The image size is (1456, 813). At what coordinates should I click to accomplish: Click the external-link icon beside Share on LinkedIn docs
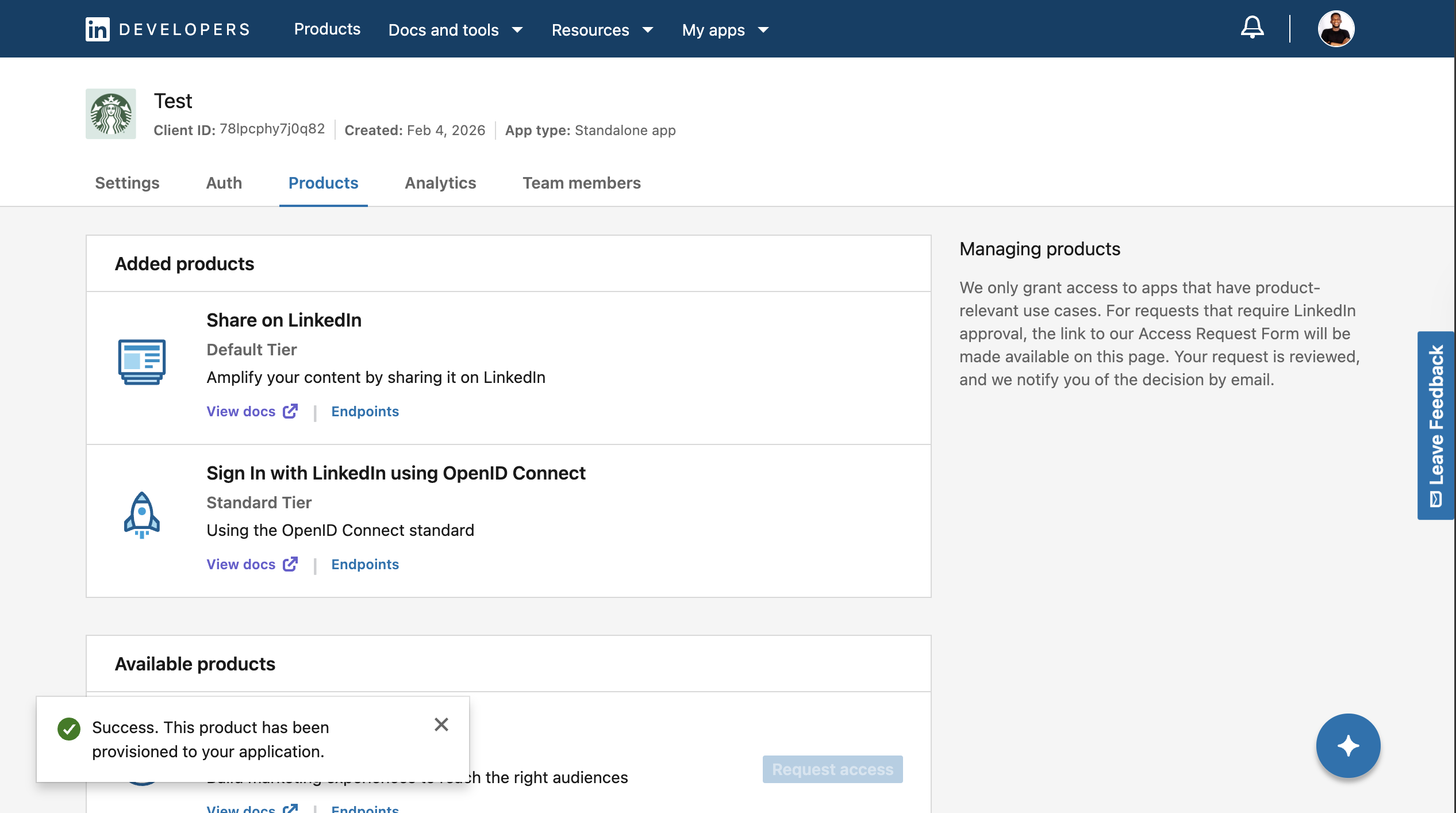(x=290, y=411)
